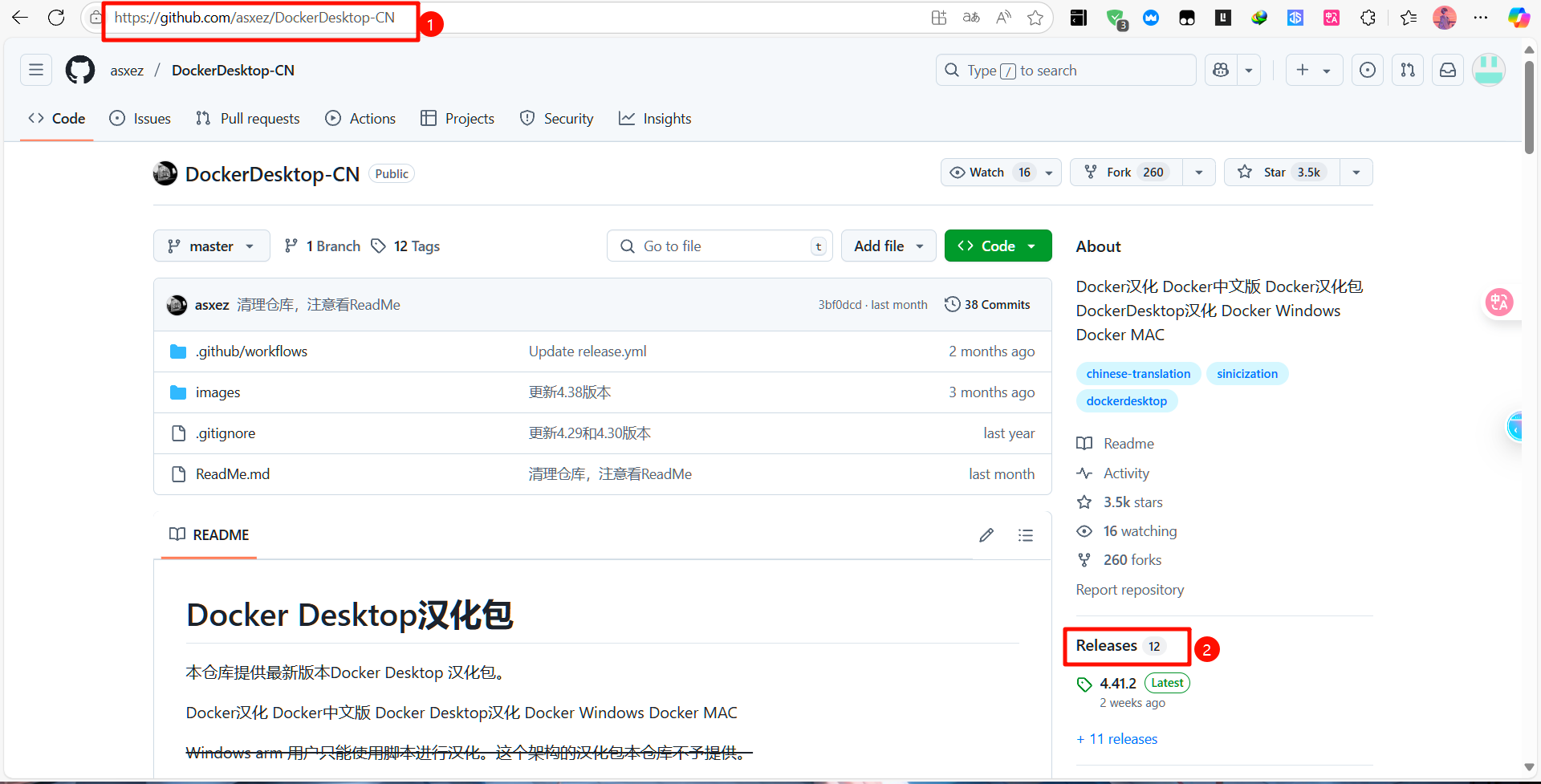Bookmark page with browser favorites star
The height and width of the screenshot is (784, 1541).
[x=1035, y=18]
